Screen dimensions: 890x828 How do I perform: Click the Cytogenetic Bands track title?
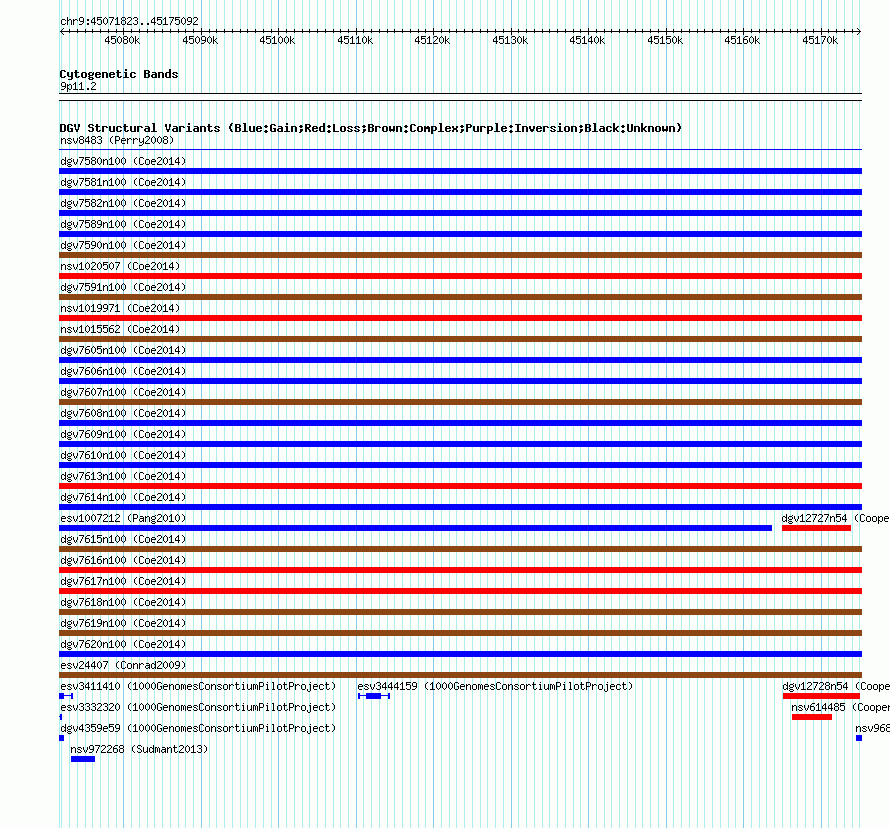(119, 74)
